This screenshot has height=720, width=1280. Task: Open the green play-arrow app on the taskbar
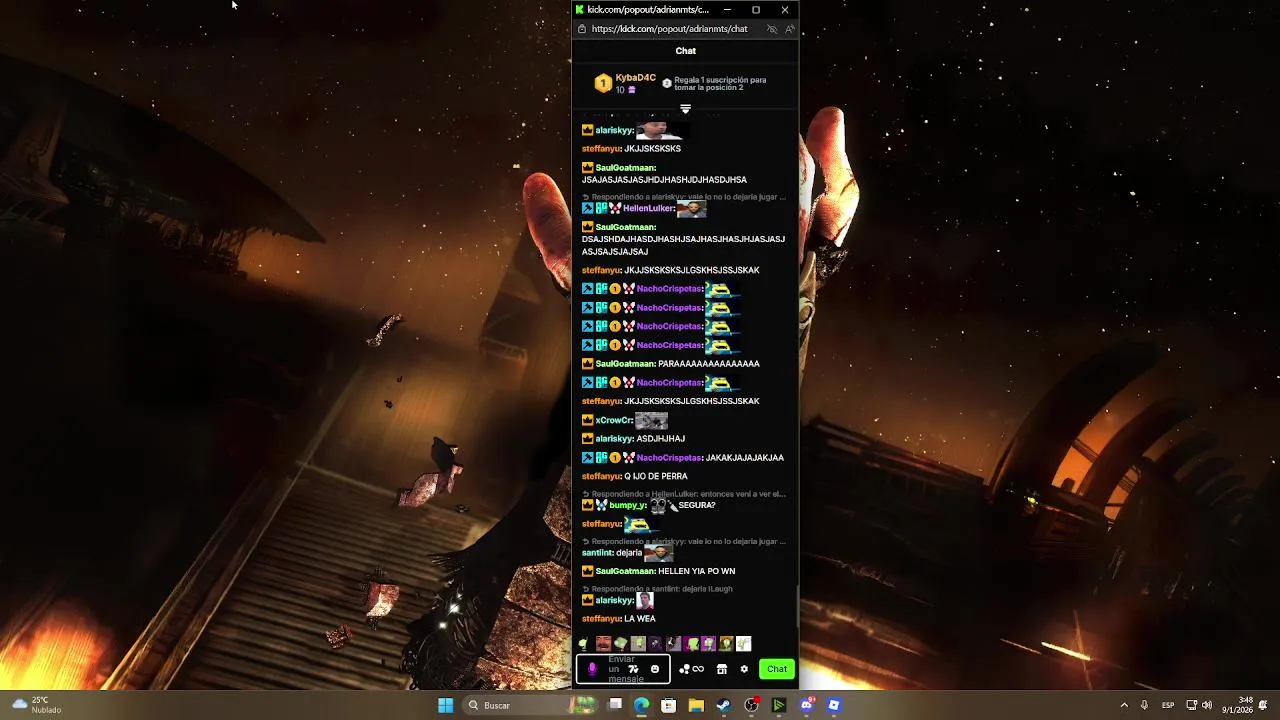pyautogui.click(x=778, y=705)
